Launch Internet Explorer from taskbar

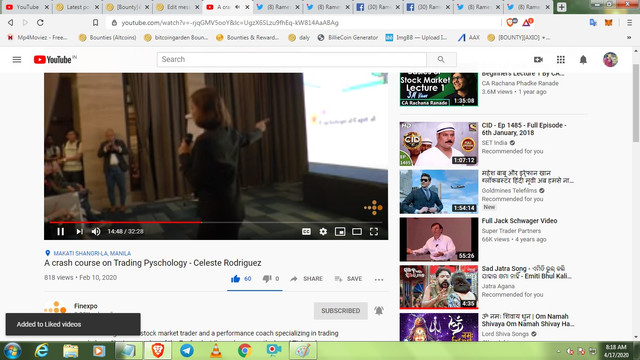coord(42,351)
